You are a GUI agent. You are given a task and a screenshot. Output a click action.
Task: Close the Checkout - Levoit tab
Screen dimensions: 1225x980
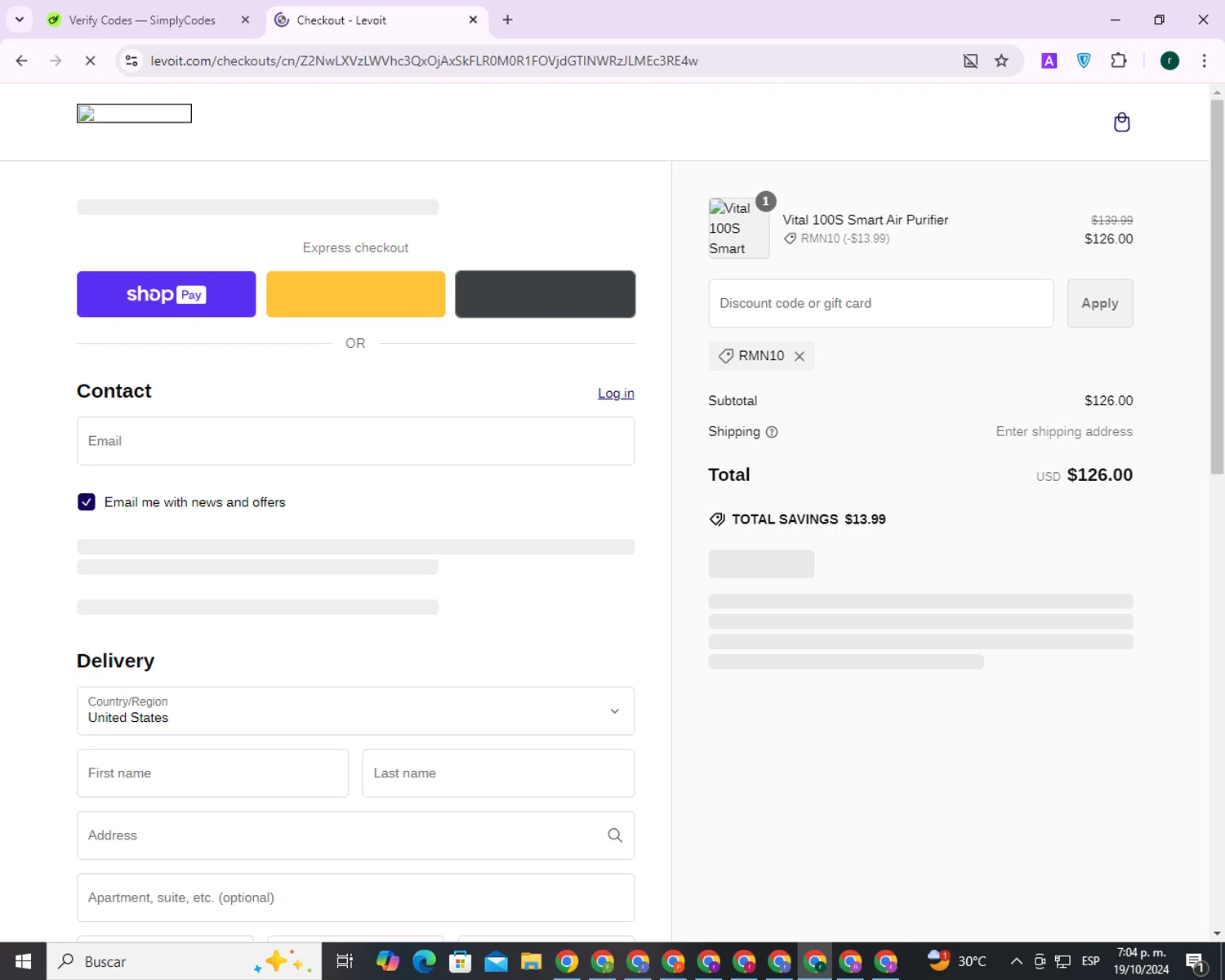(x=473, y=20)
